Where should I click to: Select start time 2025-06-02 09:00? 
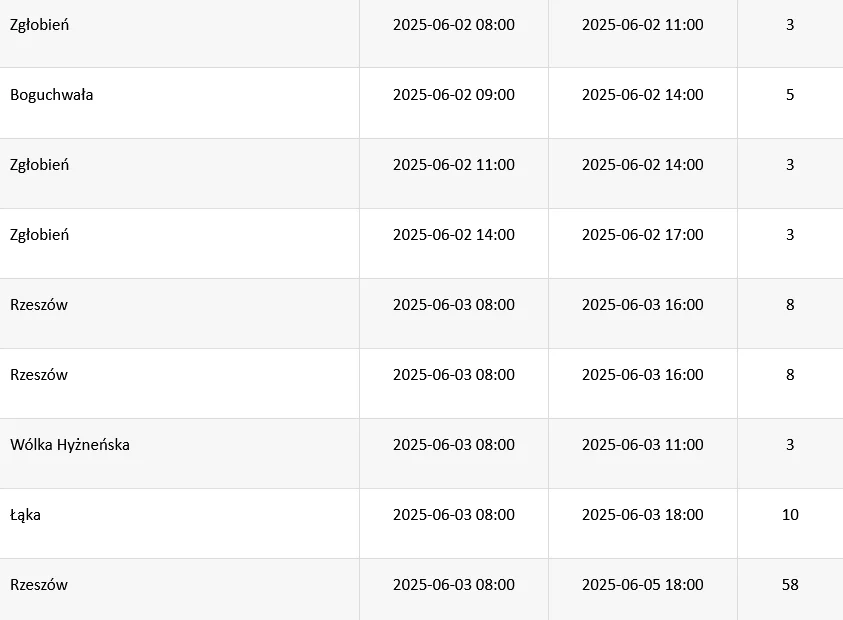(x=453, y=95)
